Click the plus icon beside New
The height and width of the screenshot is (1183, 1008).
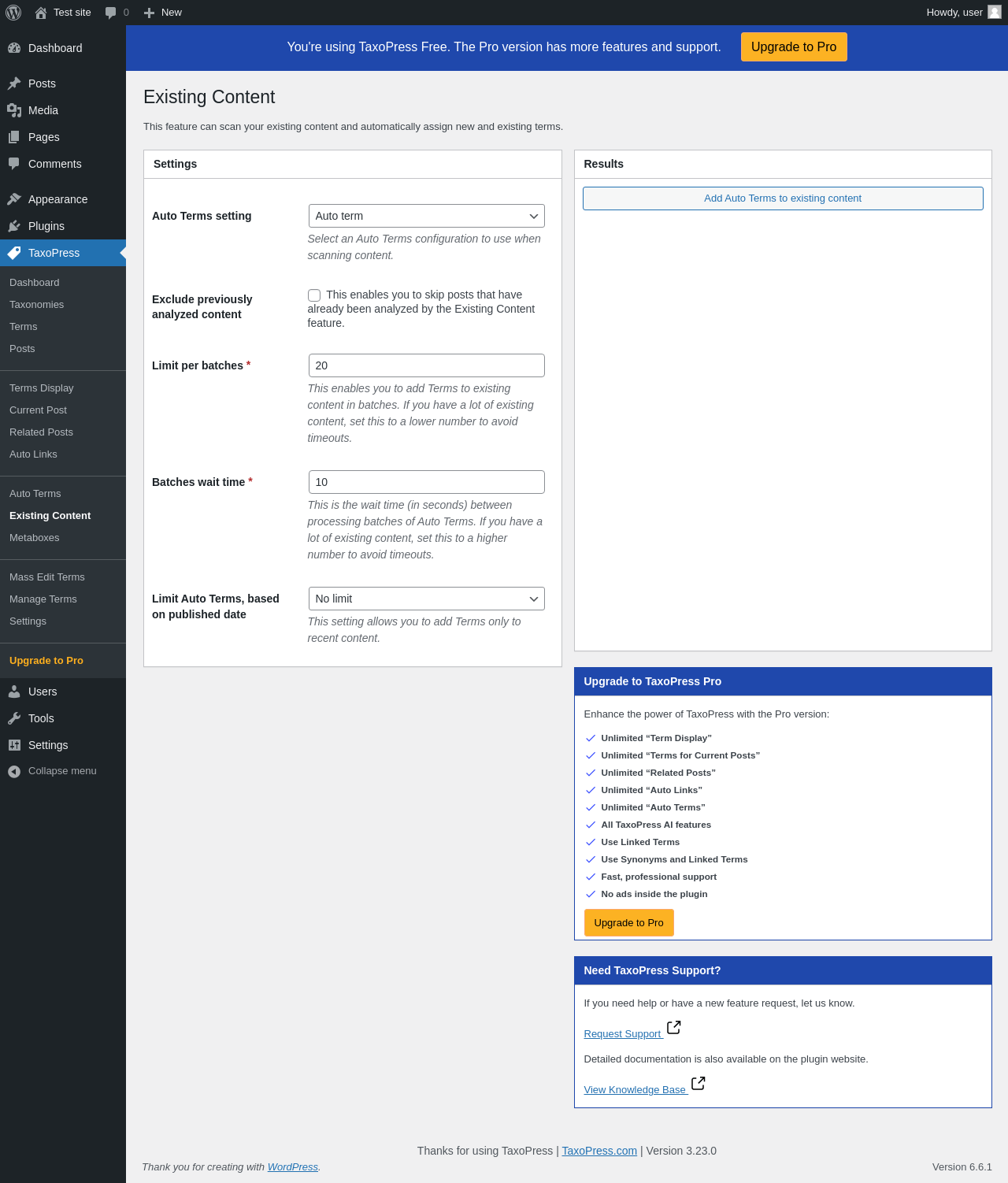pos(149,13)
